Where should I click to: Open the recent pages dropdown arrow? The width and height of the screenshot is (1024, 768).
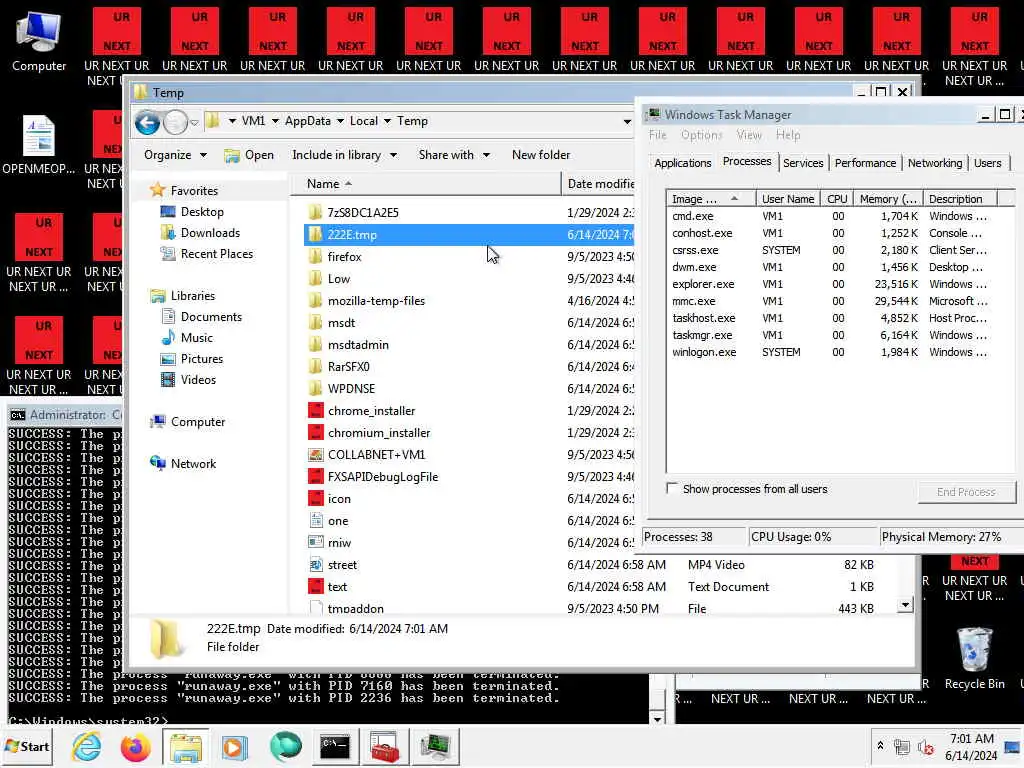194,122
